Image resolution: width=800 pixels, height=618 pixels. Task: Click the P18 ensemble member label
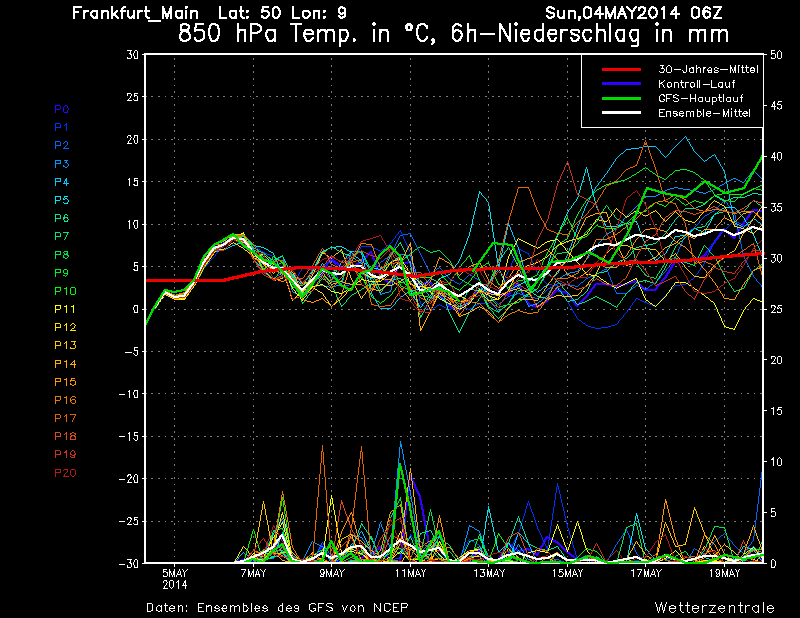65,436
